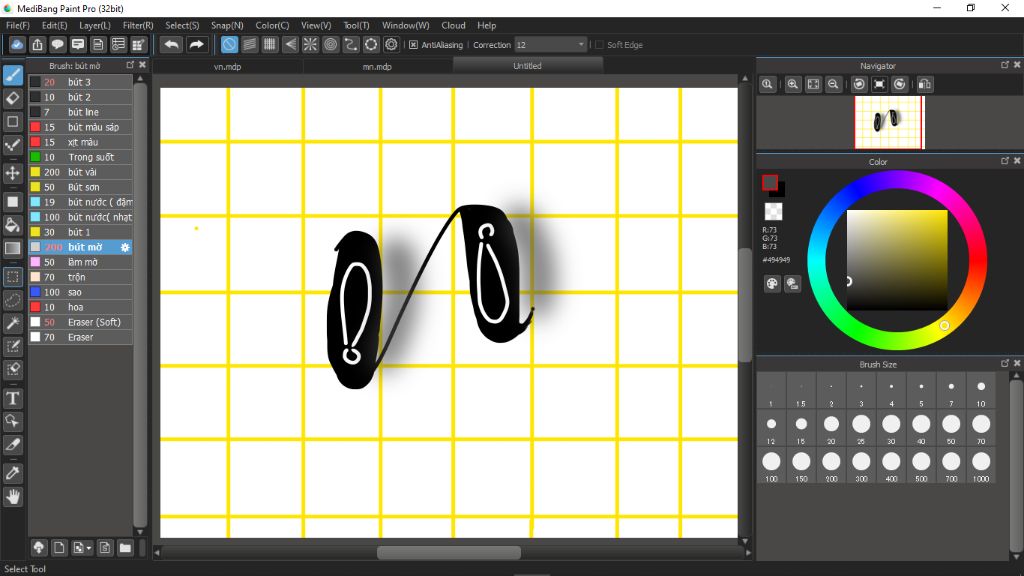Open settings gear for bút mờ brush
The height and width of the screenshot is (576, 1024).
[125, 248]
